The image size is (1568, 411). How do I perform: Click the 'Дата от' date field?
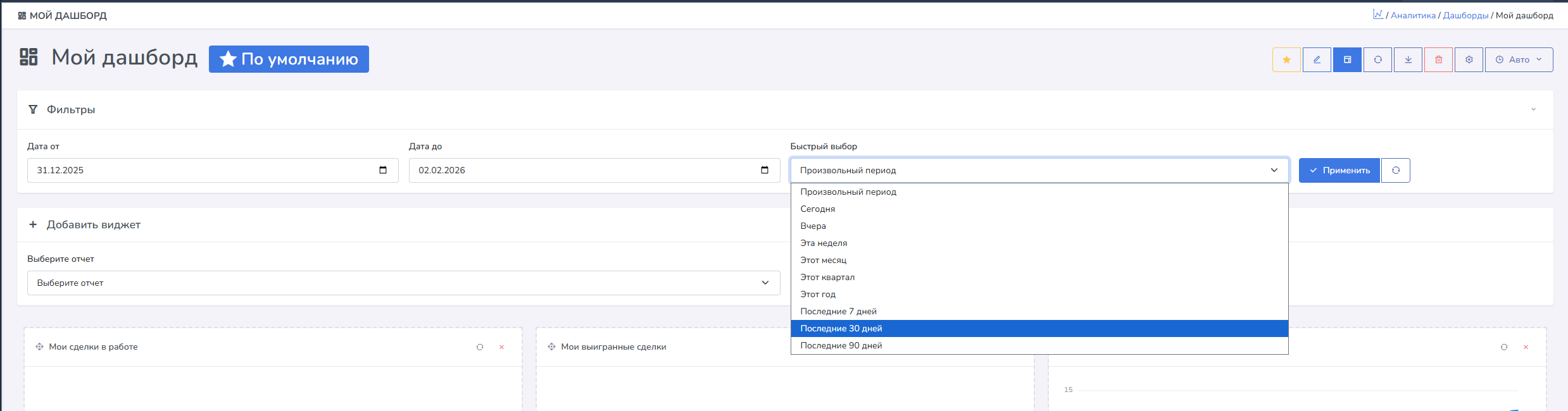click(x=203, y=170)
